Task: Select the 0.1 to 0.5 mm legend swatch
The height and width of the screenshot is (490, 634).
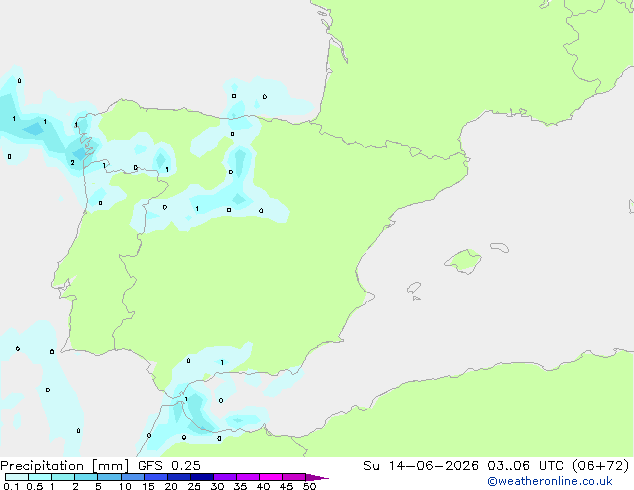Action: point(17,477)
